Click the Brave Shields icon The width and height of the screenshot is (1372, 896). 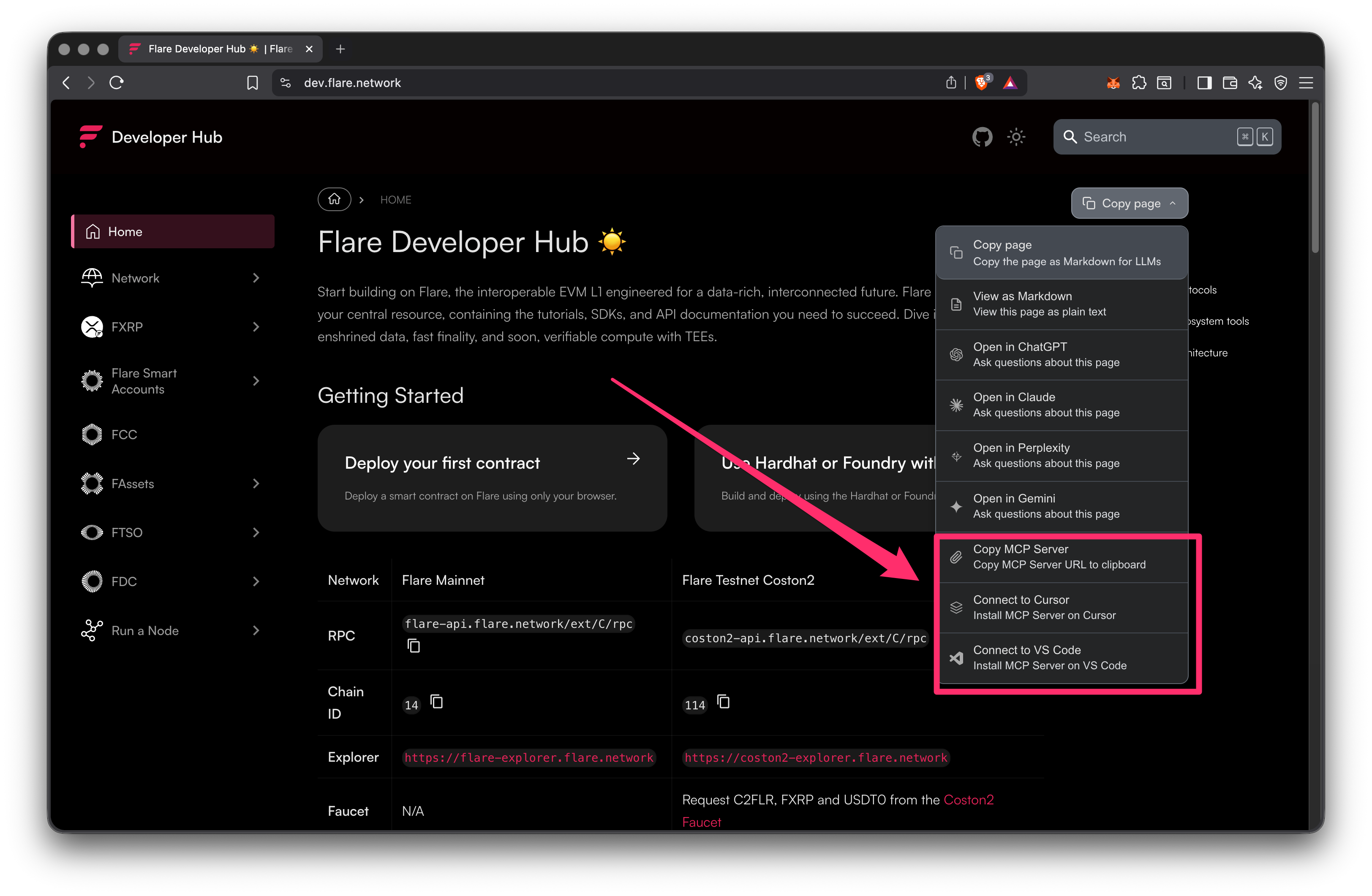981,82
